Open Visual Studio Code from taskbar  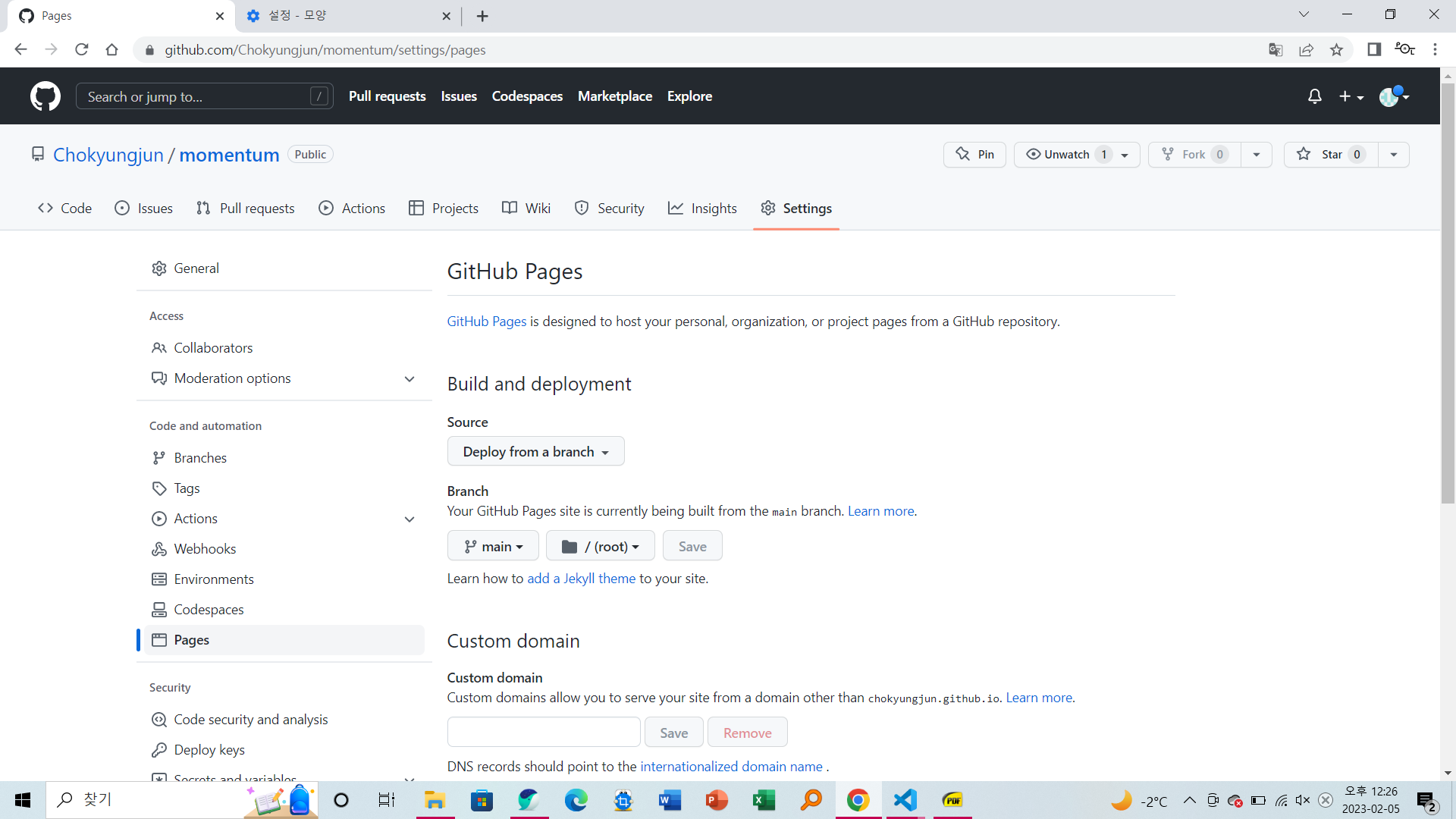[x=905, y=800]
